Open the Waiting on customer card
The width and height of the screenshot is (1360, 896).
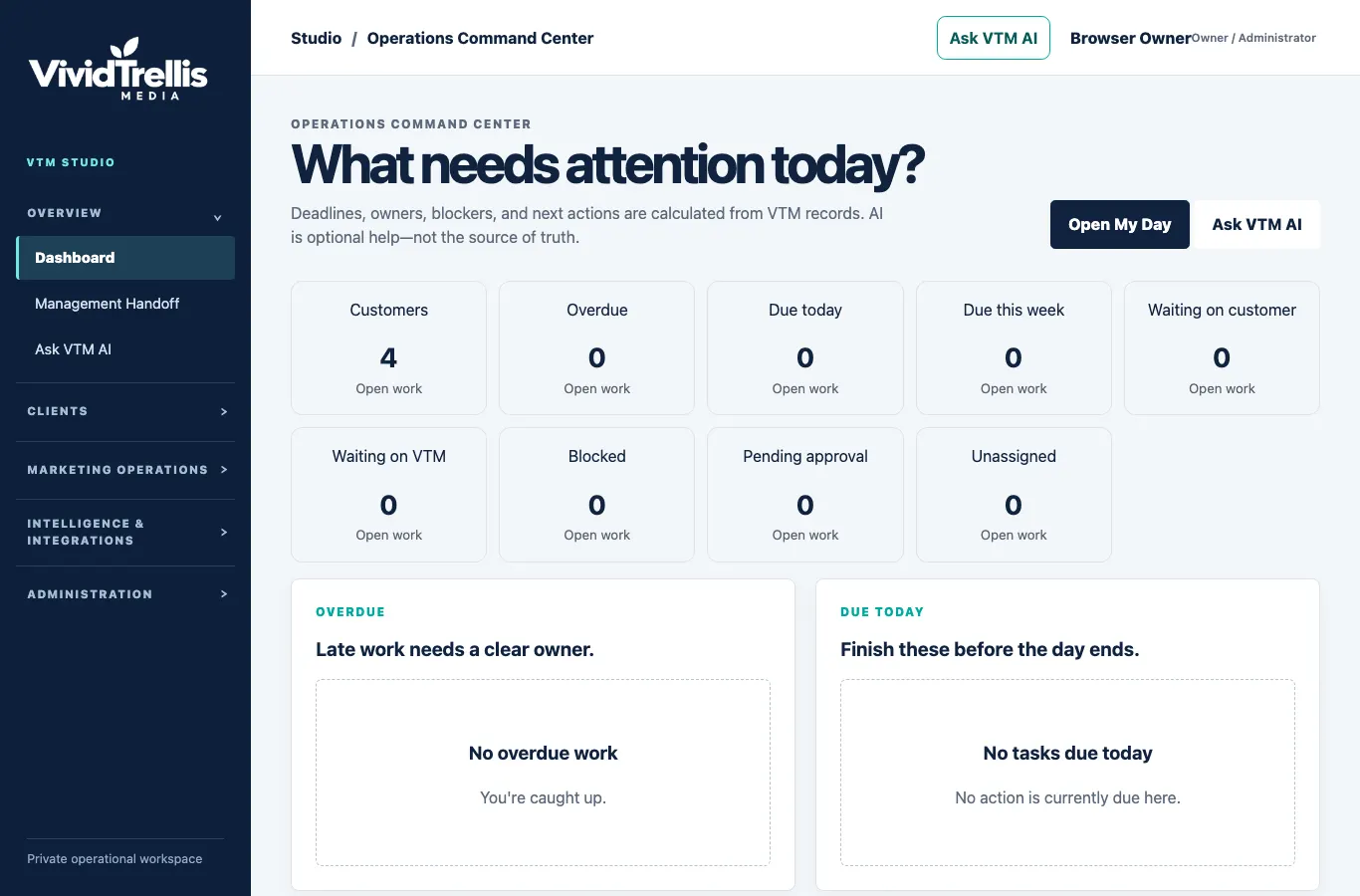[x=1222, y=347]
